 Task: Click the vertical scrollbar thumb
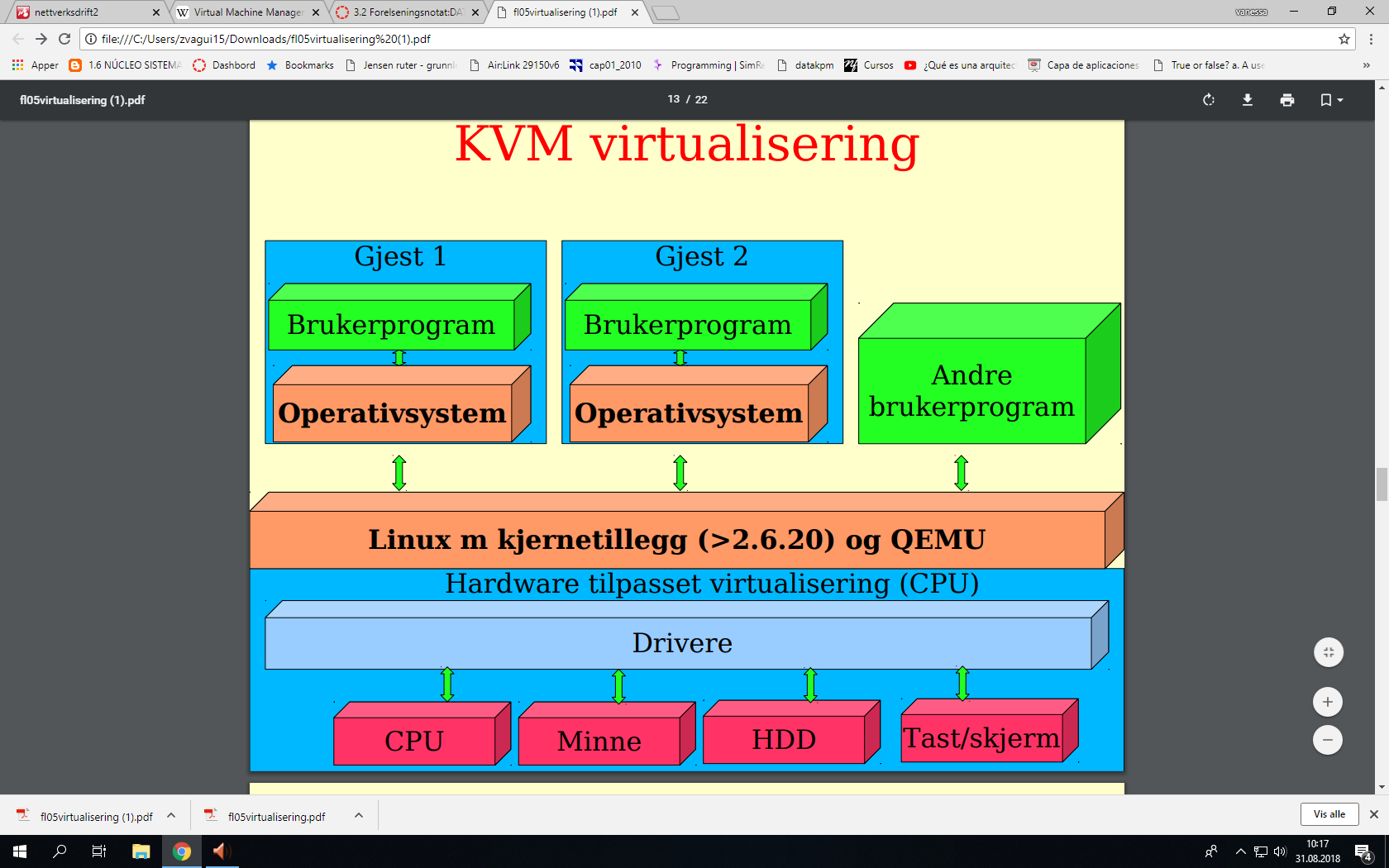pos(1382,484)
